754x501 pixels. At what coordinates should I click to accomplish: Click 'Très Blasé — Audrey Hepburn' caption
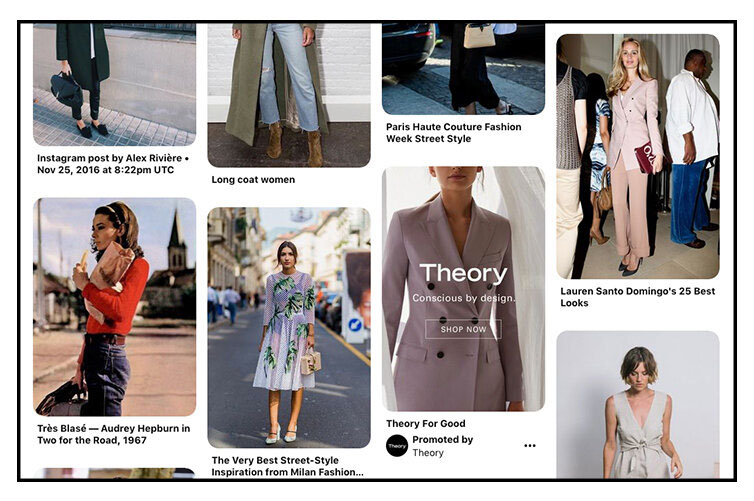(x=113, y=434)
